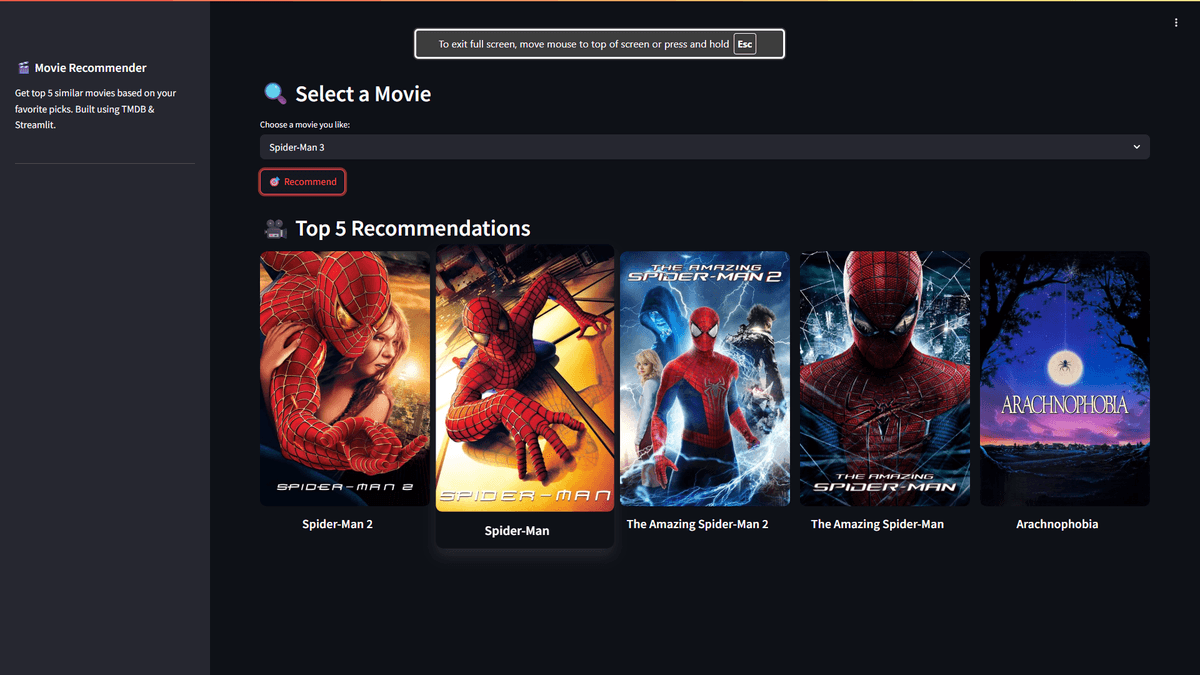Click the Arachnophobia title caption
The height and width of the screenshot is (675, 1200).
[1057, 524]
